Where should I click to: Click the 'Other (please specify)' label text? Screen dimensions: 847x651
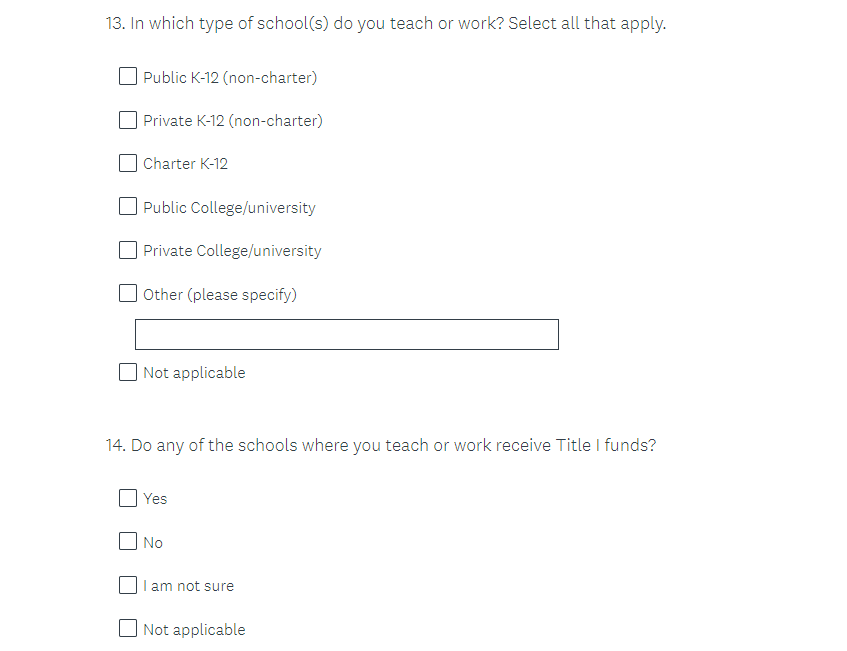coord(220,295)
